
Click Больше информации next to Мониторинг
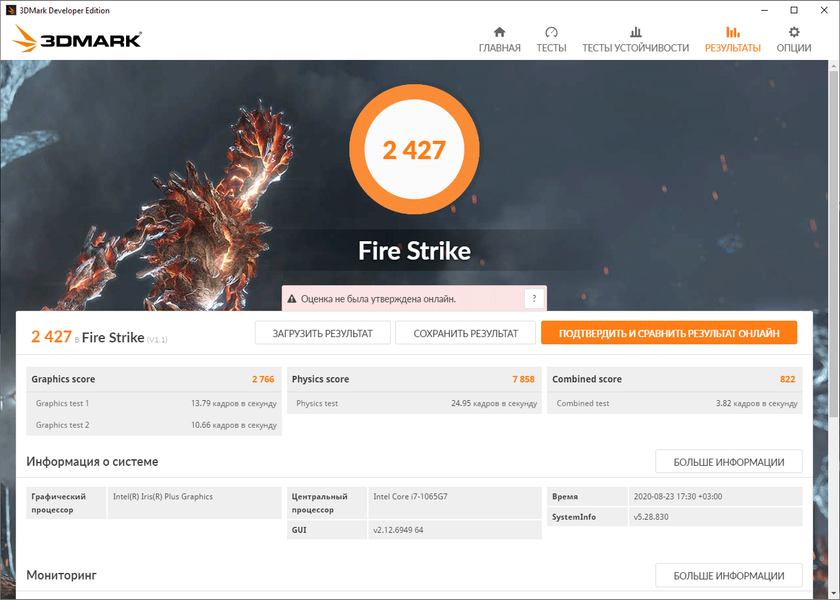[729, 575]
